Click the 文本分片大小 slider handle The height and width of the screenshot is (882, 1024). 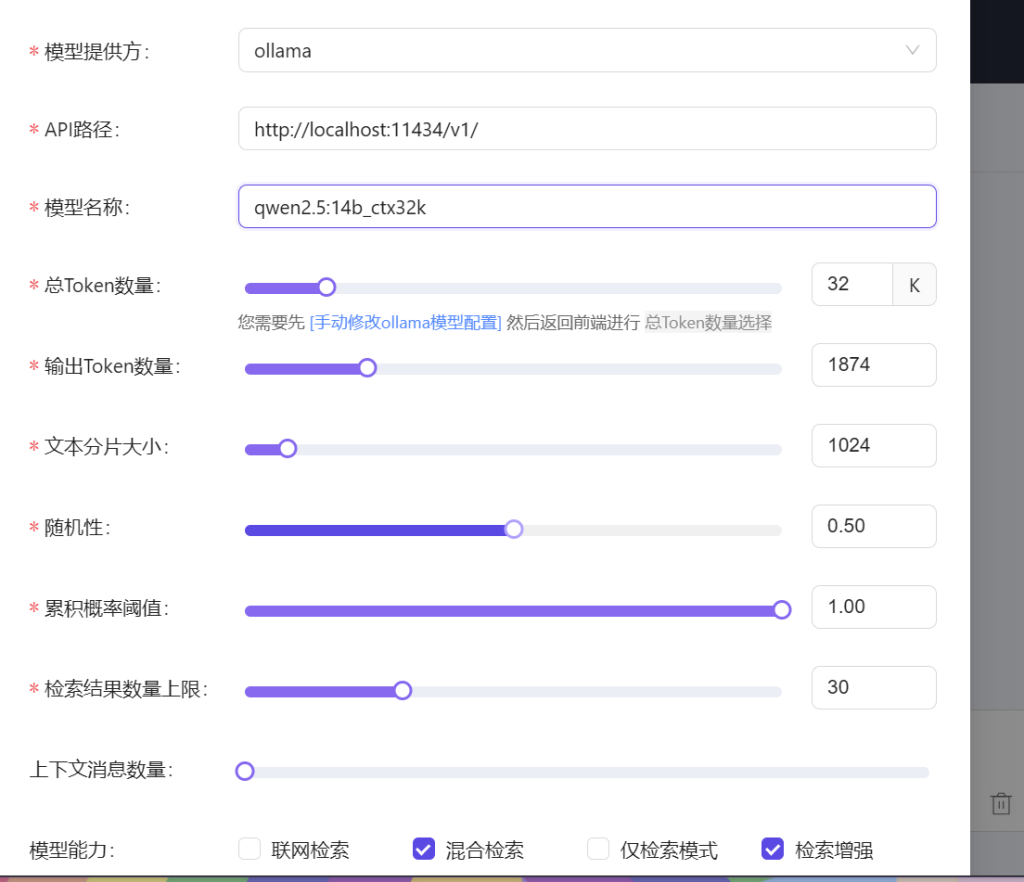click(287, 449)
